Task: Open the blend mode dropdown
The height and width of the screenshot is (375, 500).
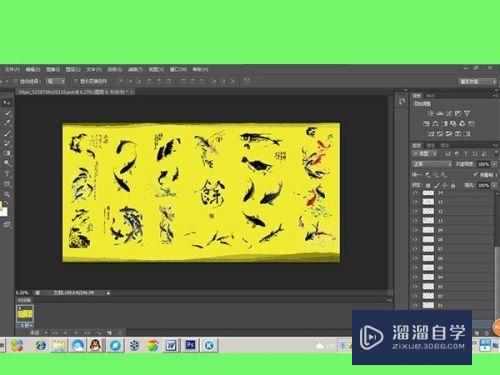Action: tap(432, 164)
